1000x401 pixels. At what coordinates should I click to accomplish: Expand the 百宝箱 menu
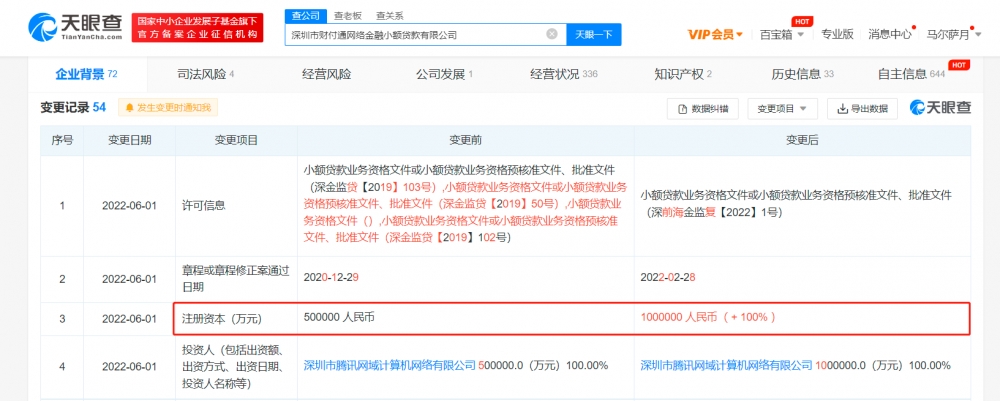782,34
